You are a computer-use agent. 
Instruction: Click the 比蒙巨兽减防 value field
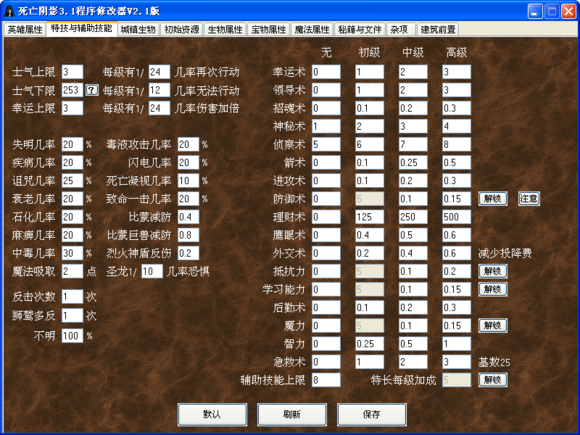pos(188,235)
